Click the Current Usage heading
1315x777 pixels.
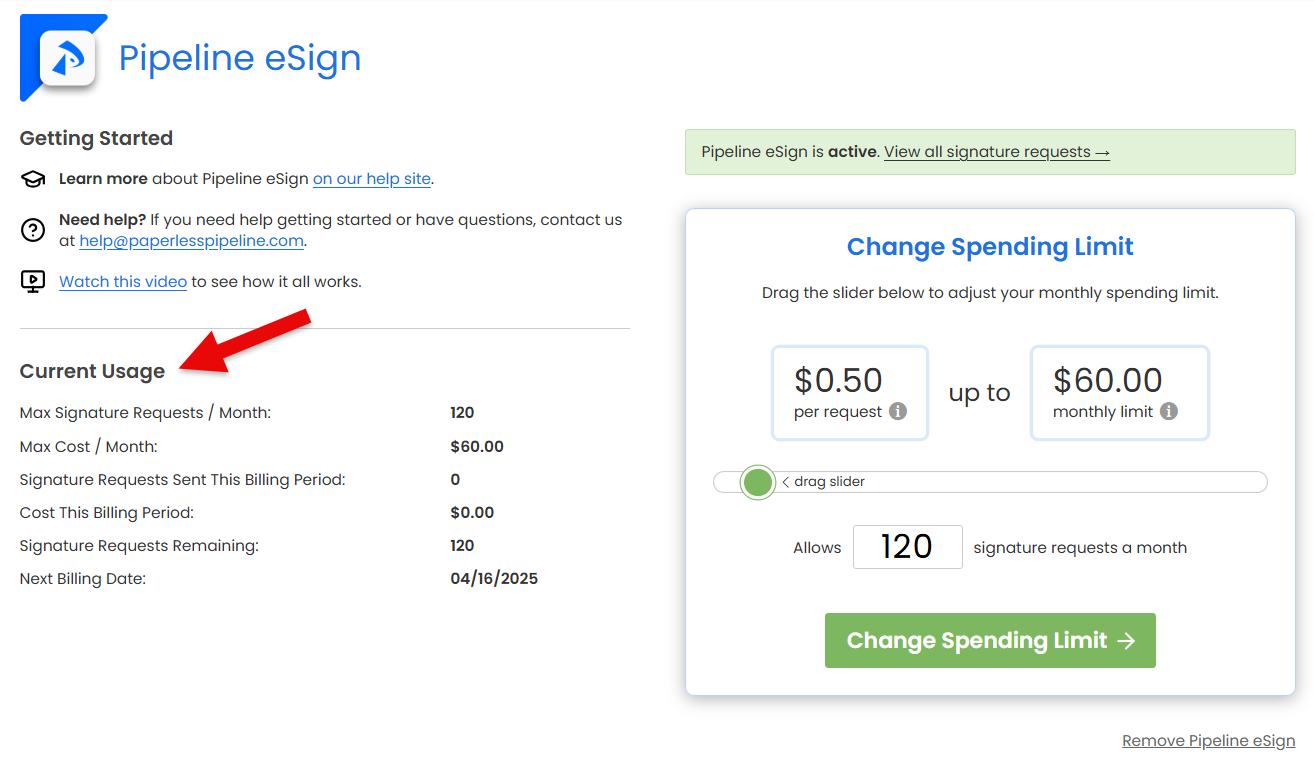(92, 371)
